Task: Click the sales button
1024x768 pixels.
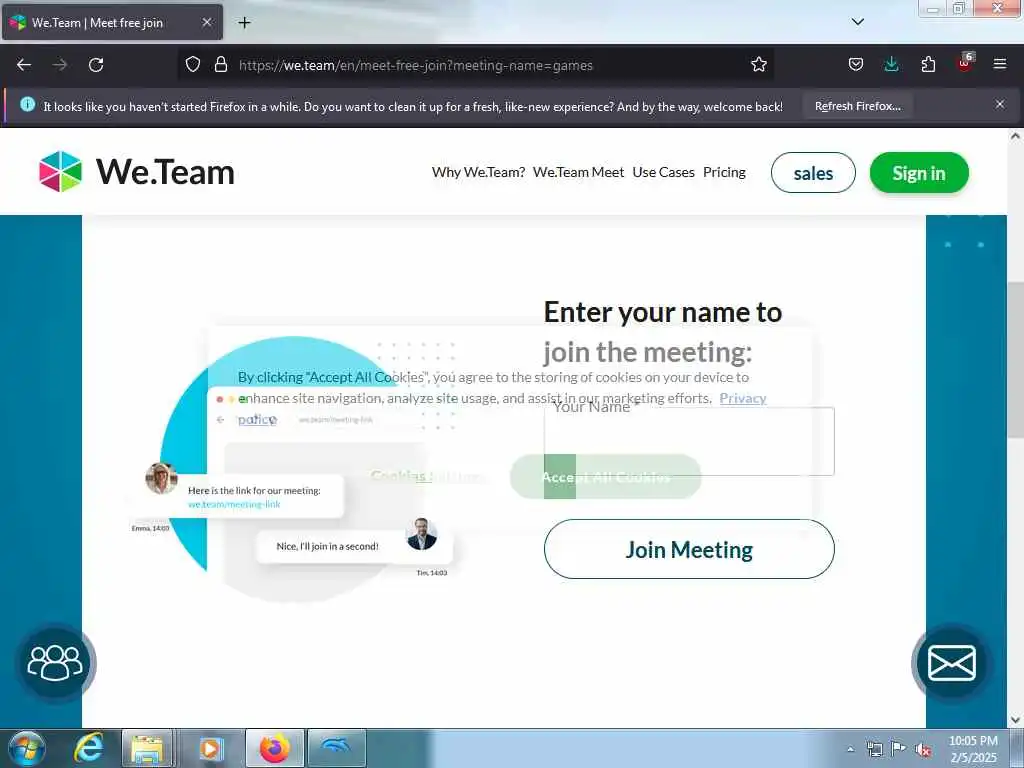Action: (x=813, y=173)
